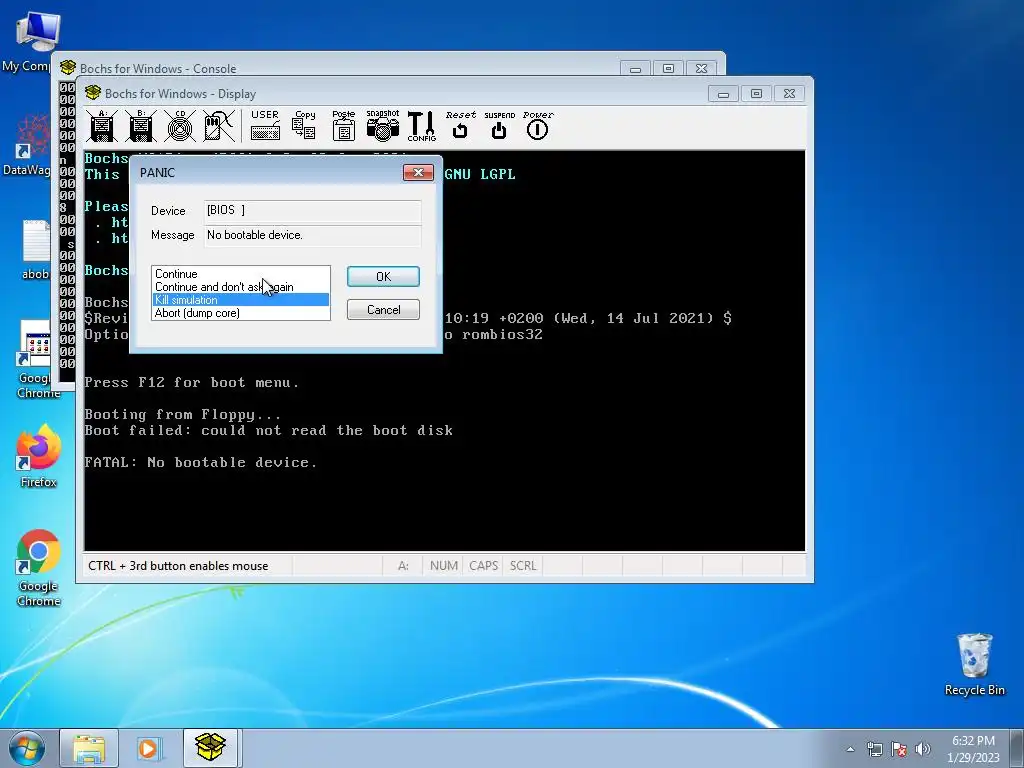Click the floppy B: drive toolbar icon
The image size is (1024, 768).
pos(141,125)
